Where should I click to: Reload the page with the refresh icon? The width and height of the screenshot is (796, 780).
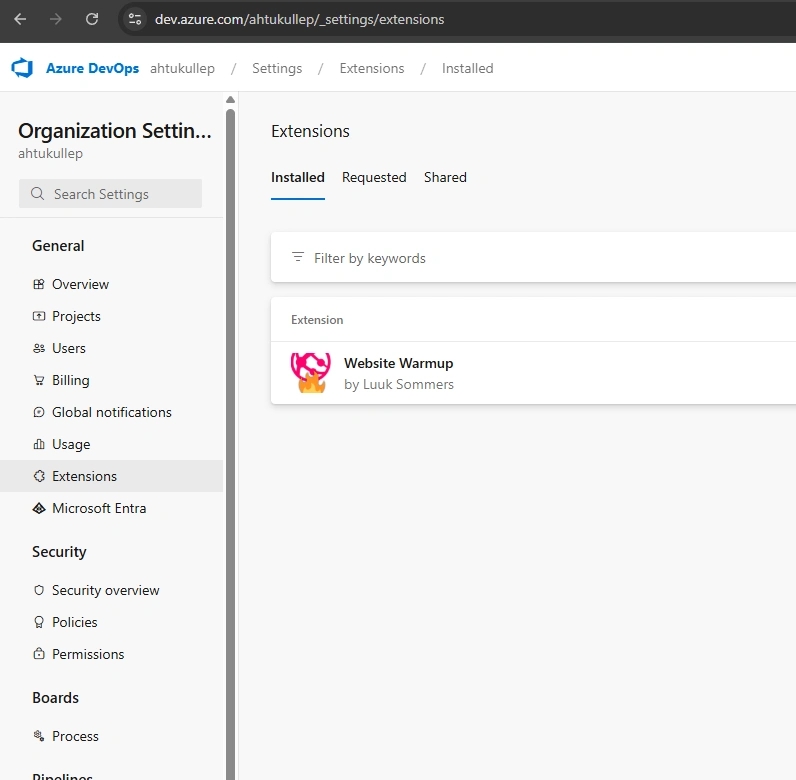coord(92,19)
